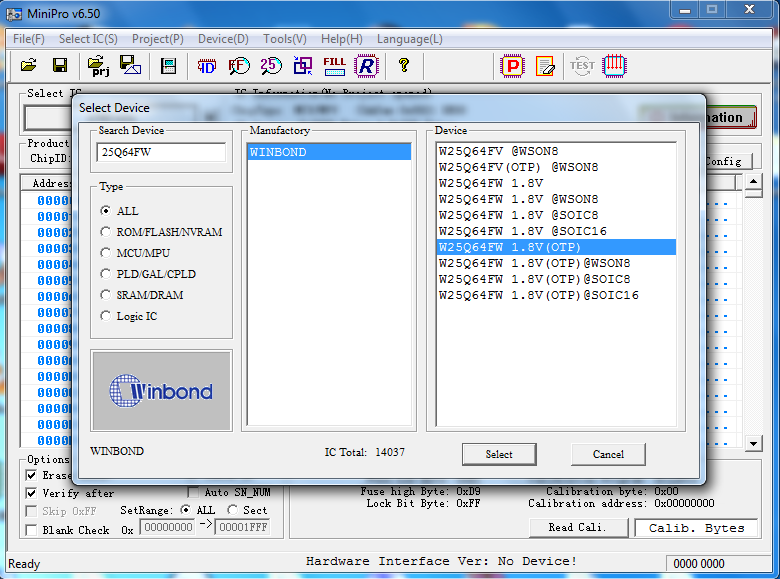
Task: Click the Read Cali. button
Action: (x=578, y=527)
